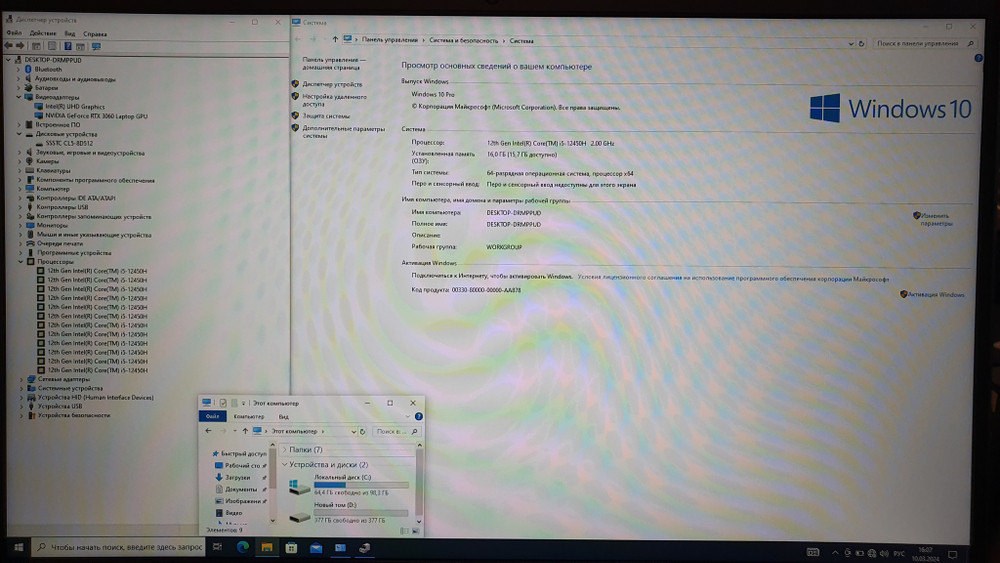Collapse the Процессоры node
Image resolution: width=1000 pixels, height=563 pixels.
click(x=20, y=261)
